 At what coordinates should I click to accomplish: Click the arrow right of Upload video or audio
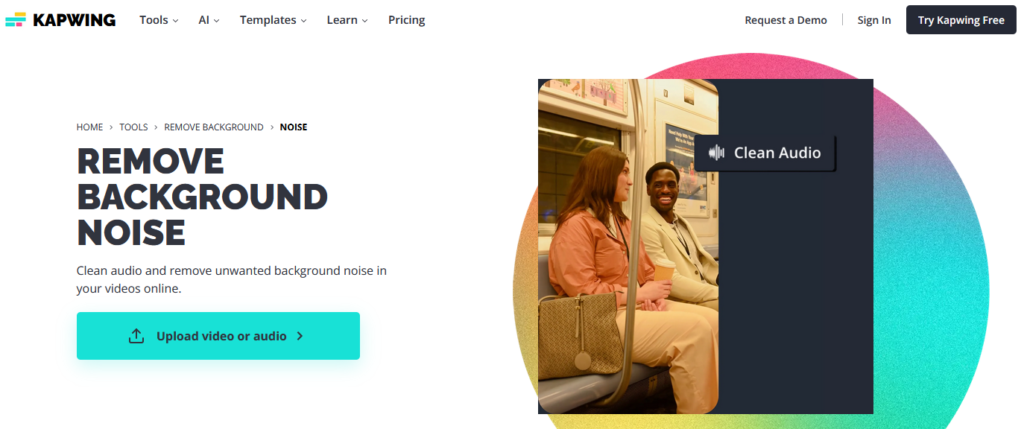[300, 336]
